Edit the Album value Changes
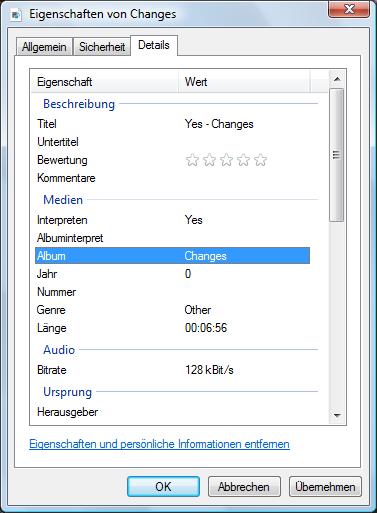This screenshot has height=513, width=377. pos(205,256)
